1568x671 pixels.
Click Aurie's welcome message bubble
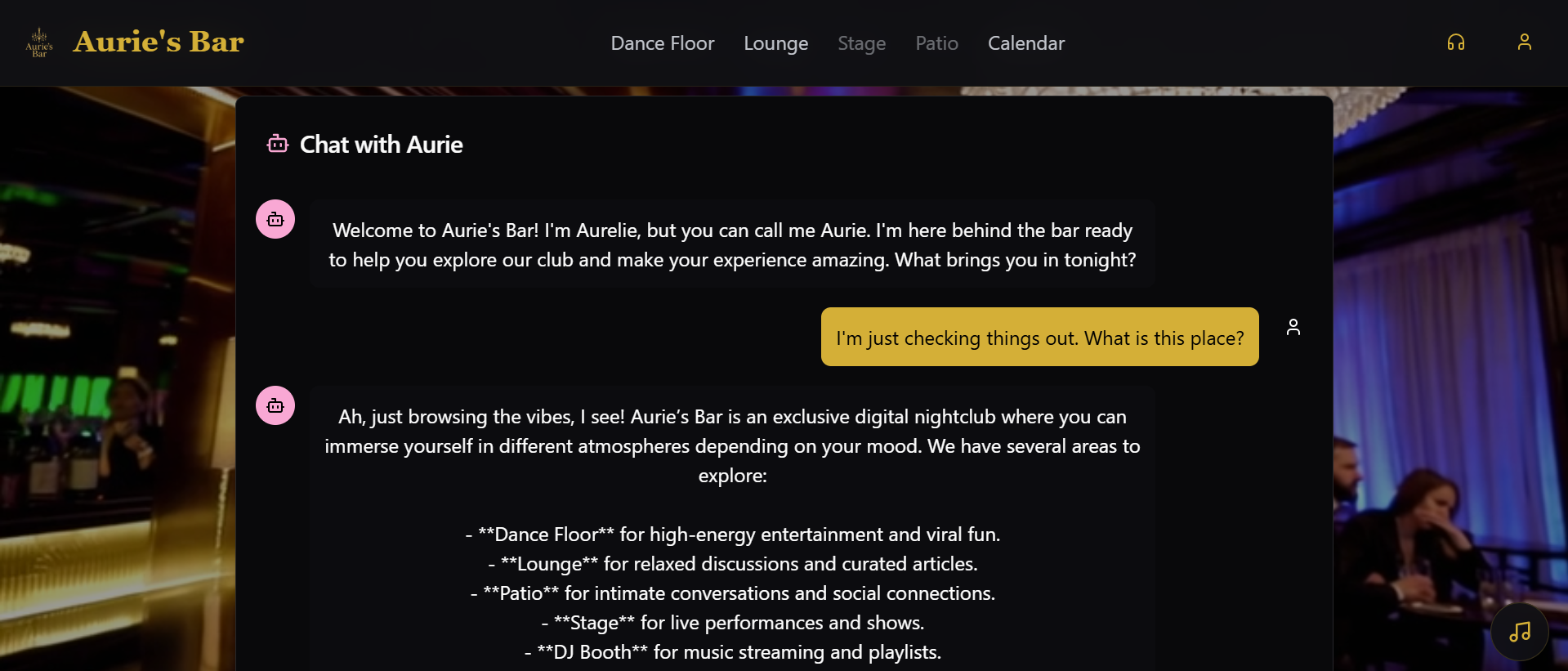tap(731, 244)
